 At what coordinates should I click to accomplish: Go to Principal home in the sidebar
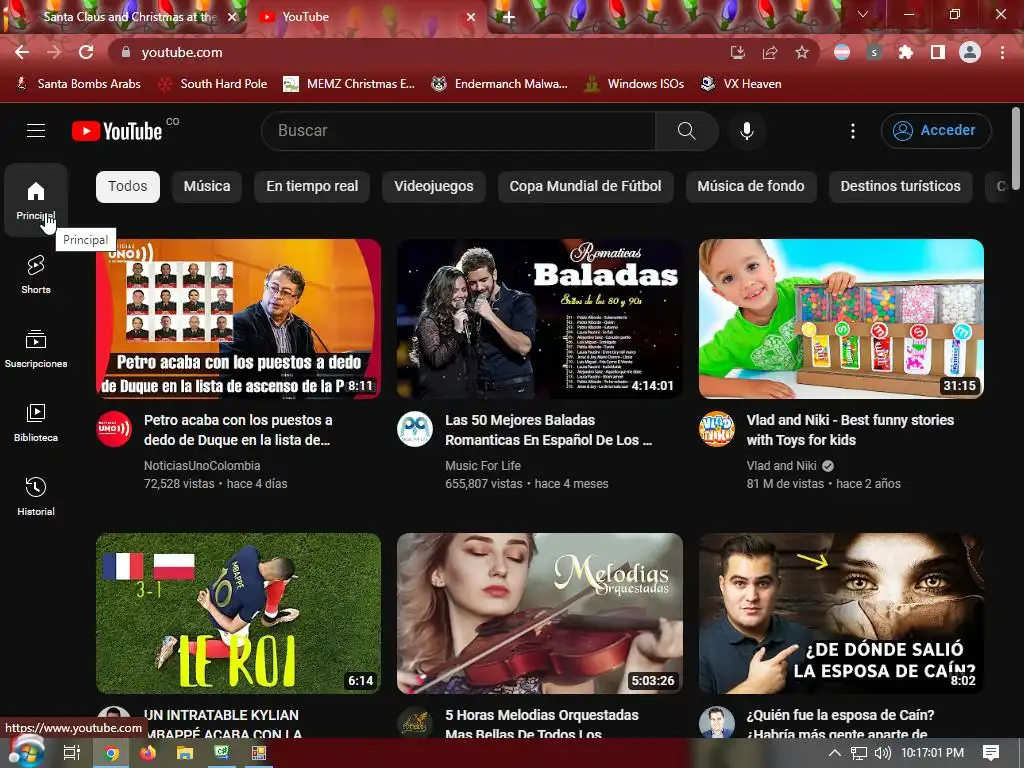(36, 200)
